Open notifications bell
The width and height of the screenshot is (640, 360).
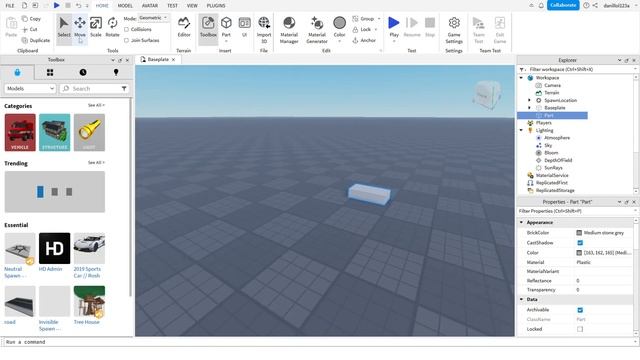click(541, 5)
